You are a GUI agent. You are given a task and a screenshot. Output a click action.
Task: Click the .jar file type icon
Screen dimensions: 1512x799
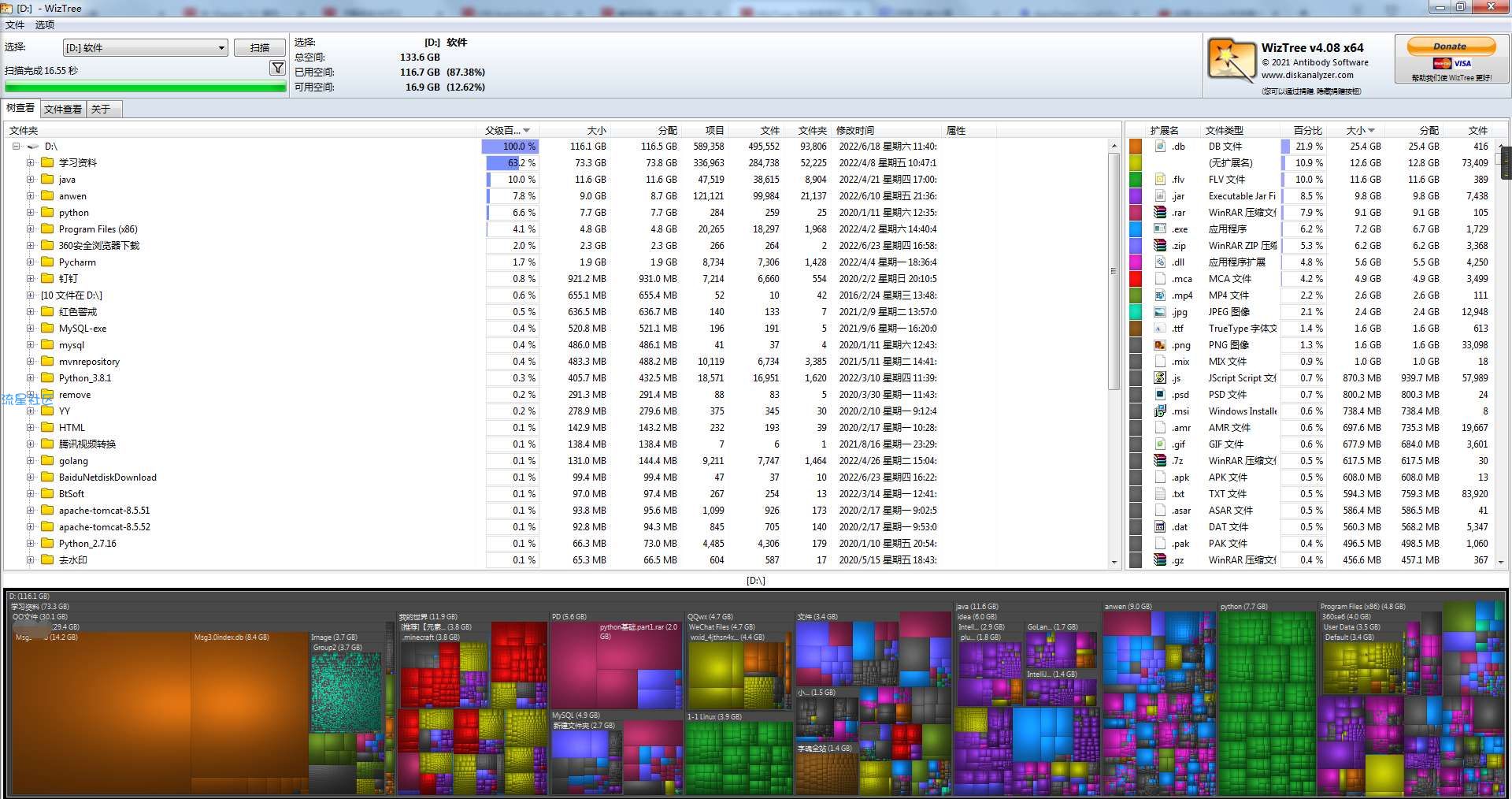(1160, 195)
